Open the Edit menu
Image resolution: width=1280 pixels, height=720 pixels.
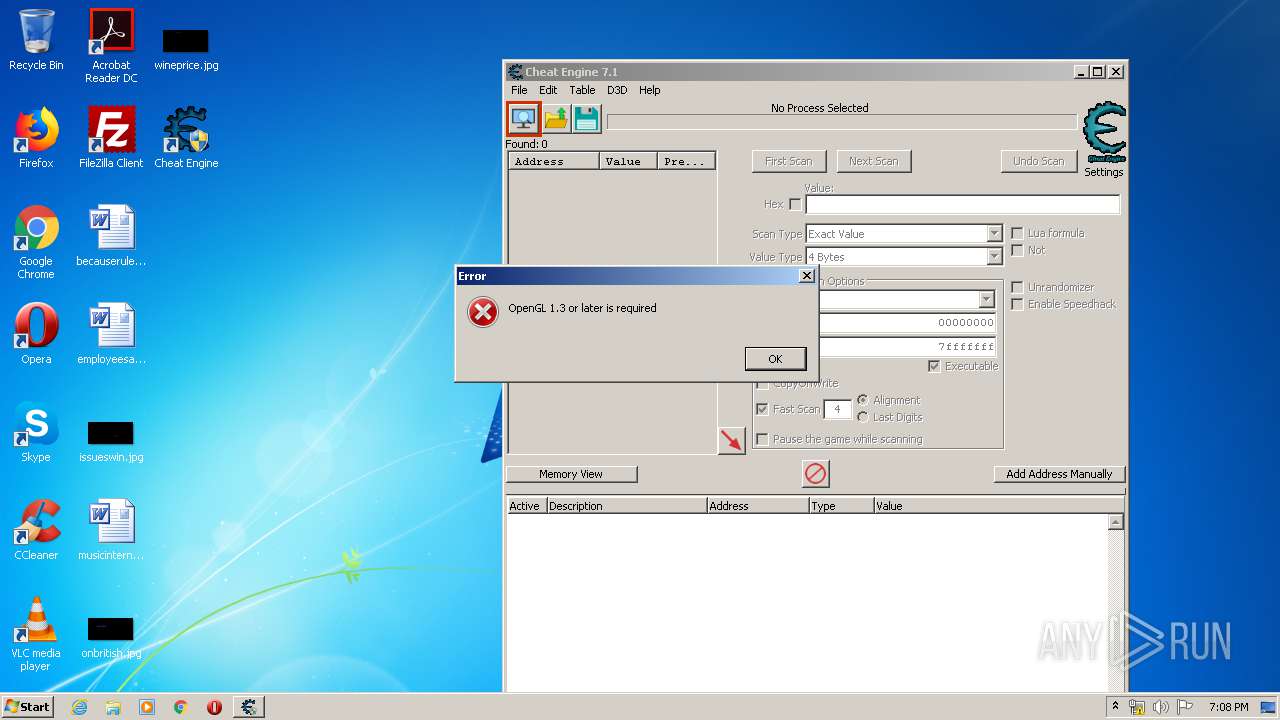click(548, 90)
